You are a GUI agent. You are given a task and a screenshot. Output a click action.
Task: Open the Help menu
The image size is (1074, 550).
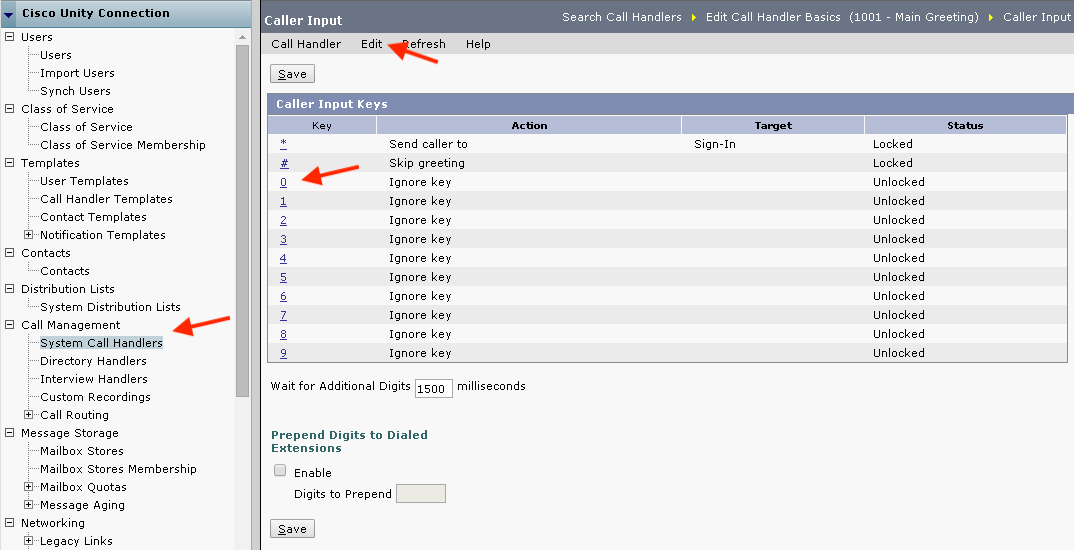click(x=478, y=44)
